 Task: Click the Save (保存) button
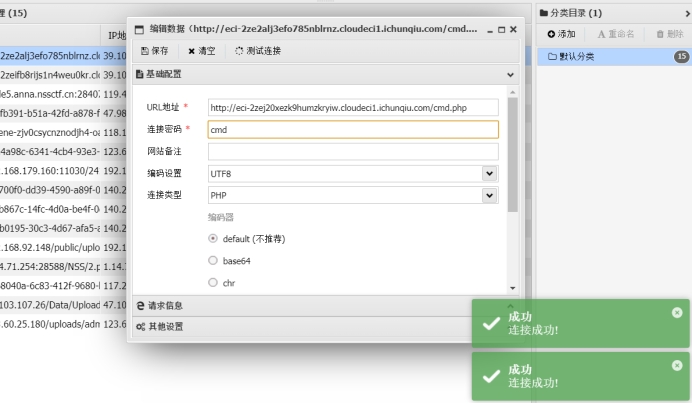click(x=155, y=51)
